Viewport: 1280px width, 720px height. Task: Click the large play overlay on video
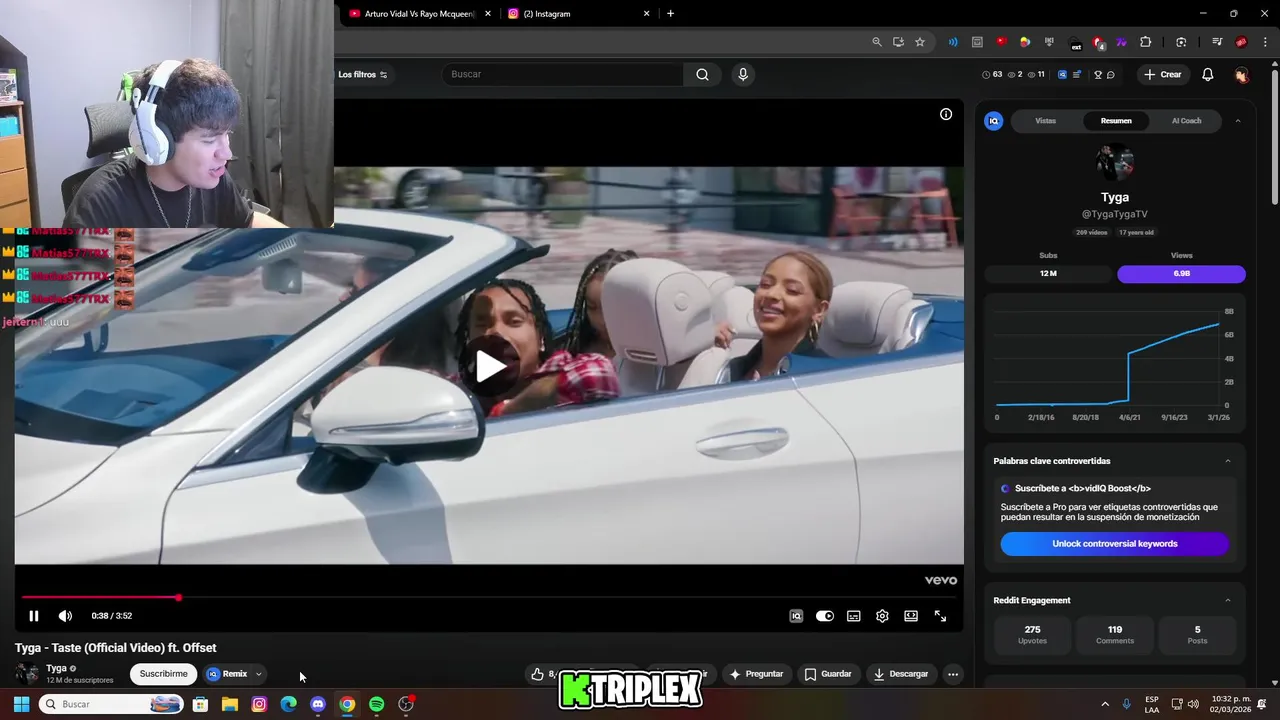tap(489, 366)
